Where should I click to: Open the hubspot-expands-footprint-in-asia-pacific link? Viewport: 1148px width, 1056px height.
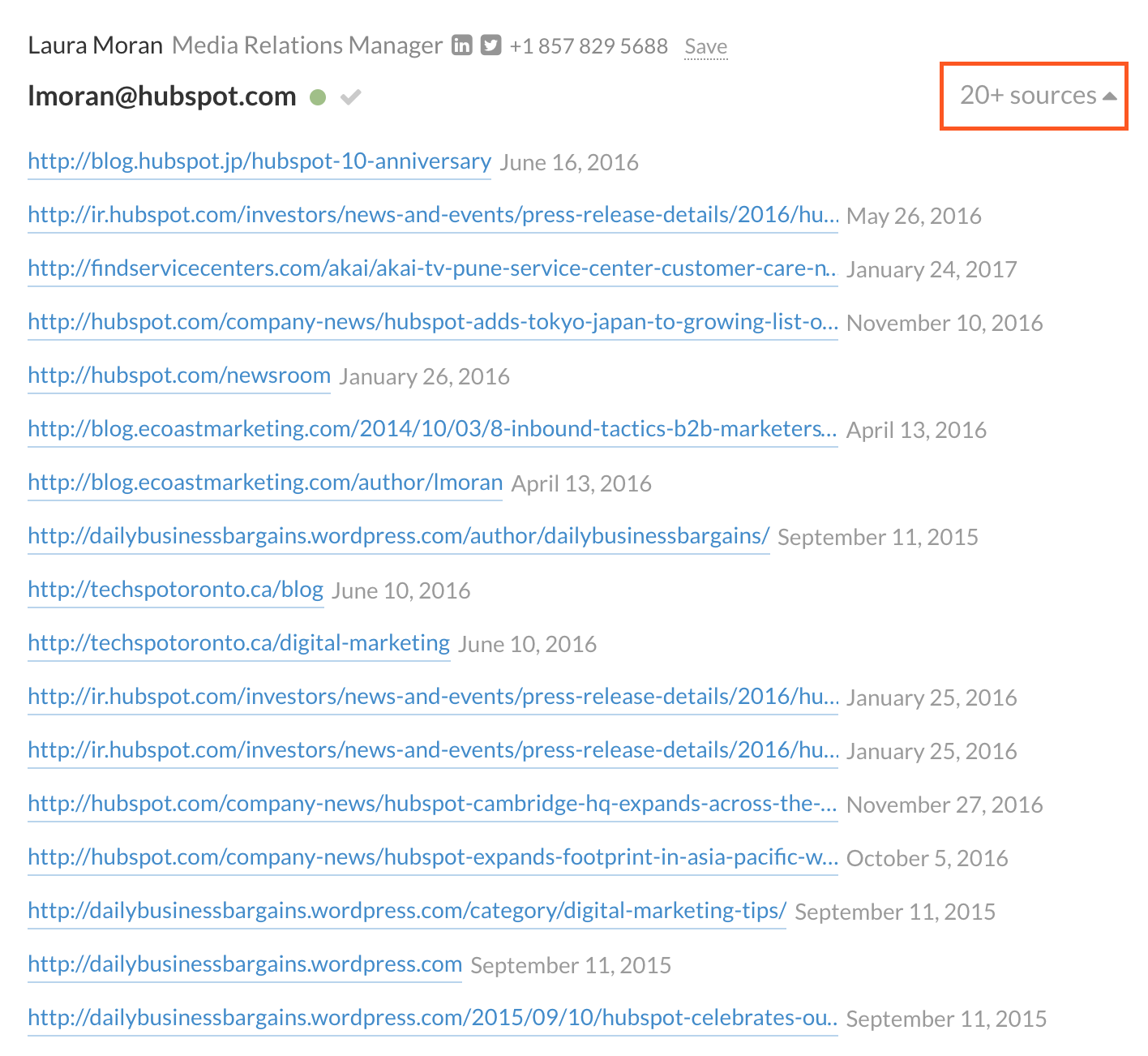click(x=433, y=857)
